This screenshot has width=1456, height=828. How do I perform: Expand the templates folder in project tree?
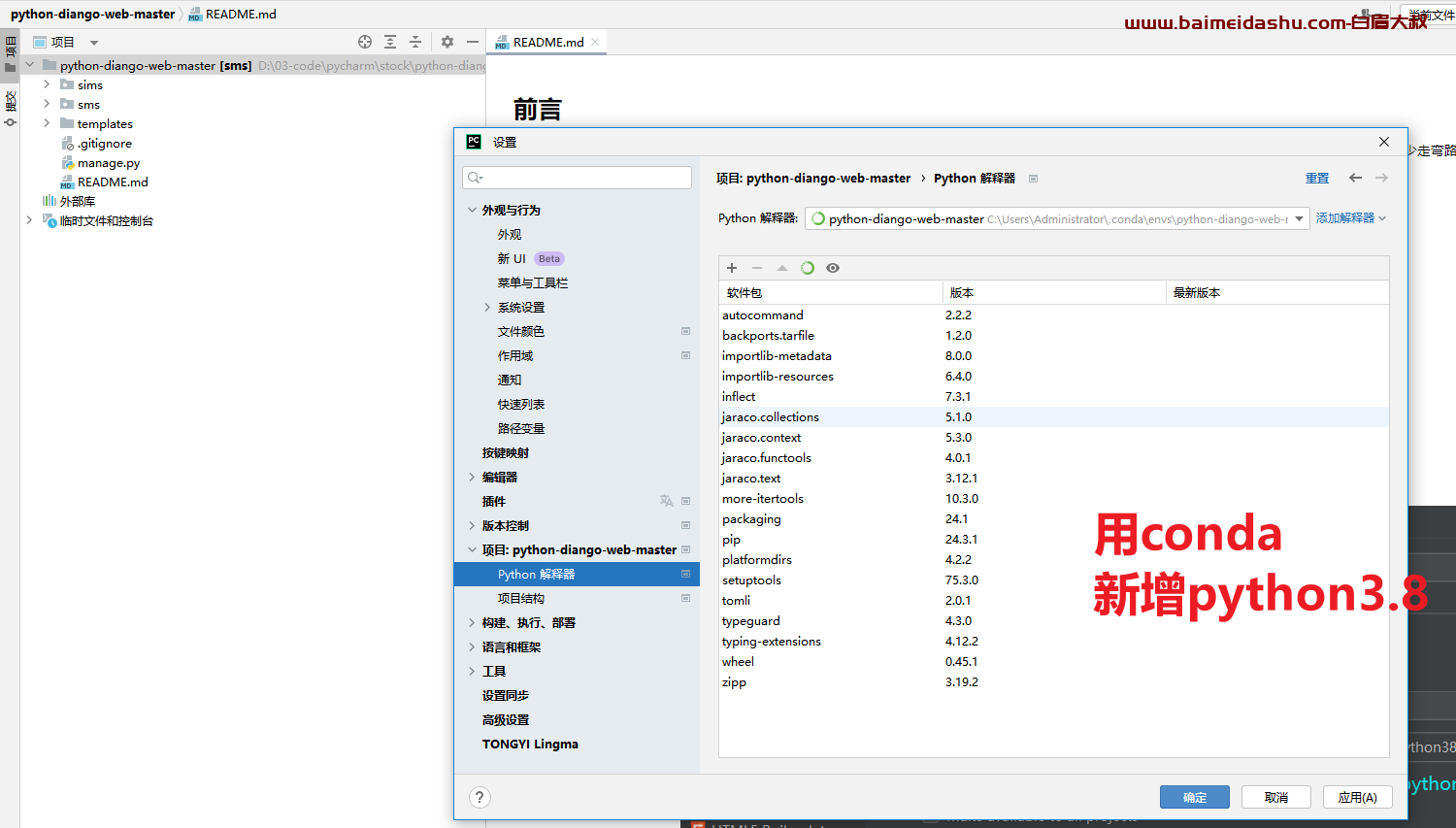point(47,123)
